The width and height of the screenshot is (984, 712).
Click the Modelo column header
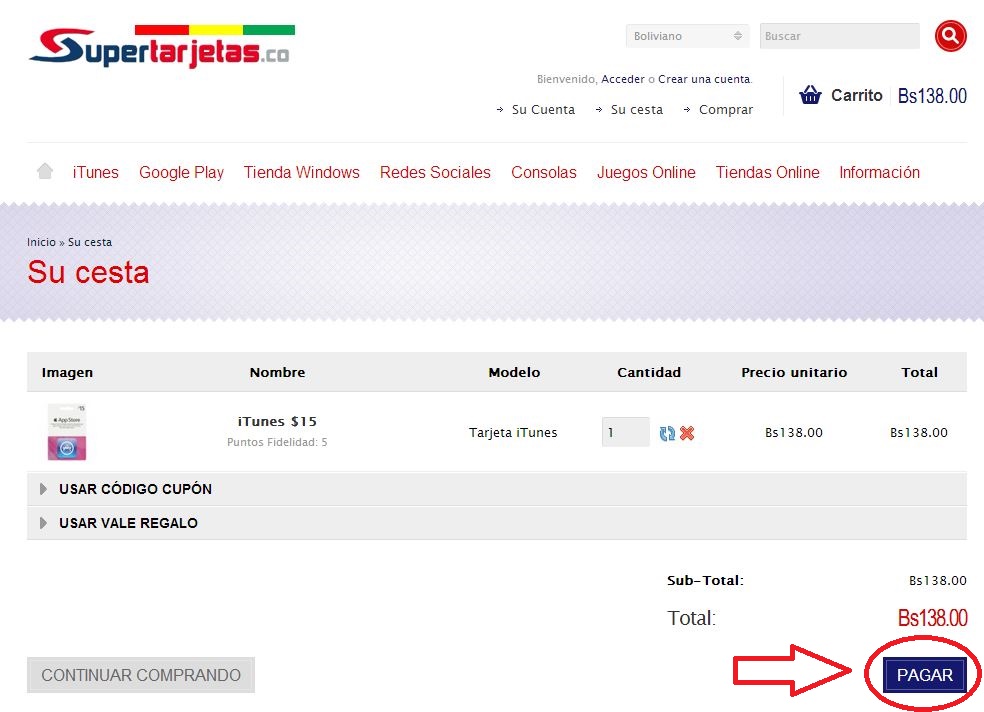click(514, 373)
